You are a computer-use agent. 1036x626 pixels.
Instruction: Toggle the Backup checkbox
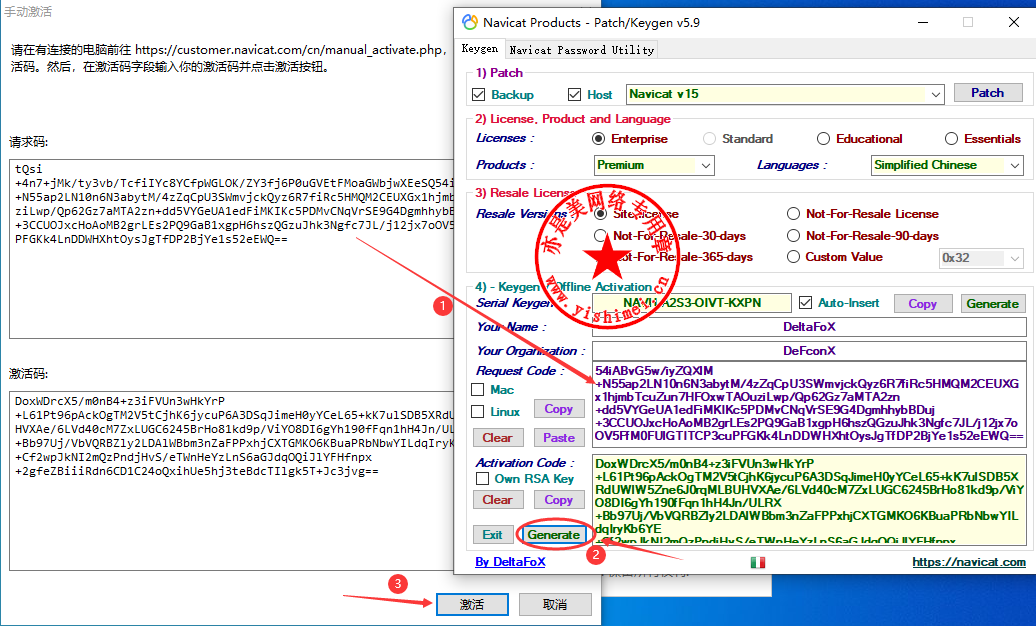[479, 95]
